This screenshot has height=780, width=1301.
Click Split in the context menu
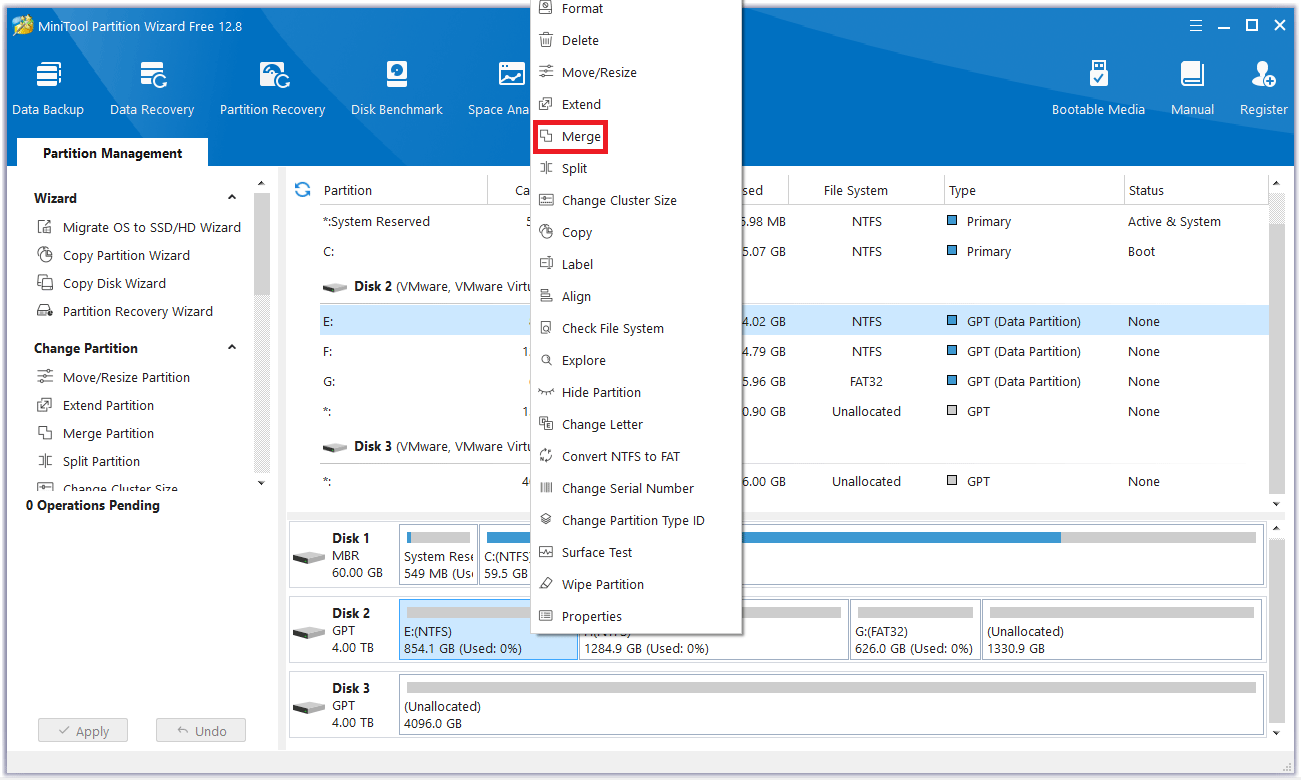(x=636, y=168)
